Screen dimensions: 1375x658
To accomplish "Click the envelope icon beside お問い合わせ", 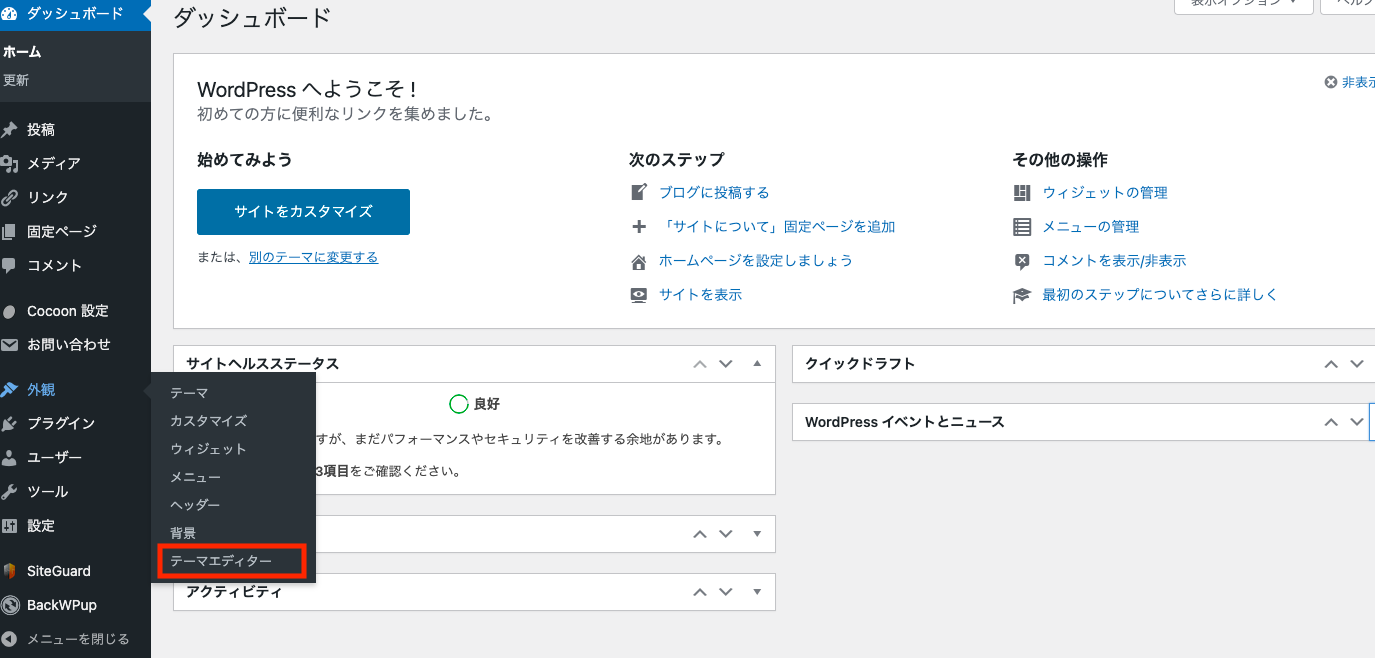I will [9, 345].
